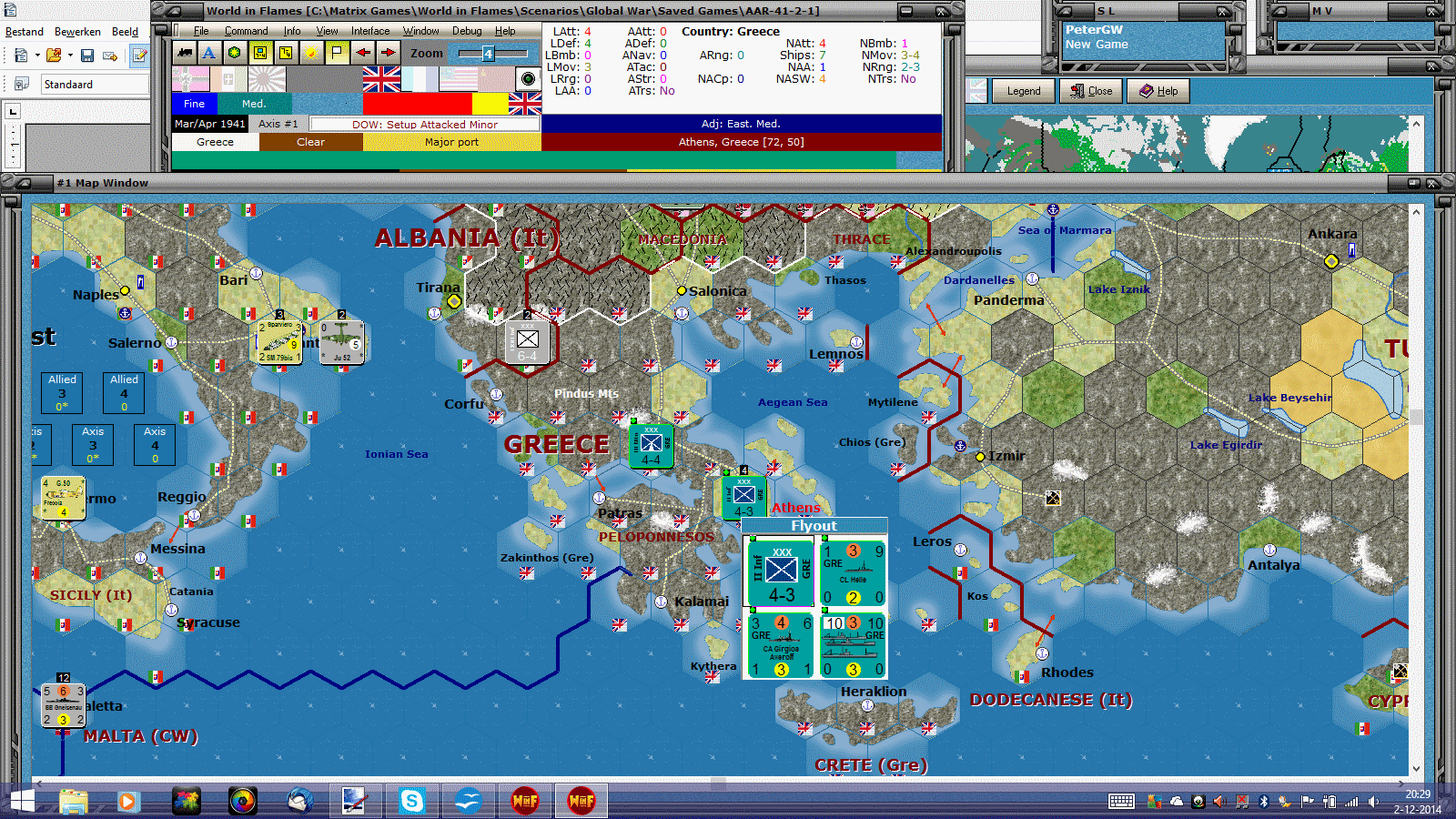1456x819 pixels.
Task: Click the BB Gneisenau counter near Malta
Action: coord(63,704)
